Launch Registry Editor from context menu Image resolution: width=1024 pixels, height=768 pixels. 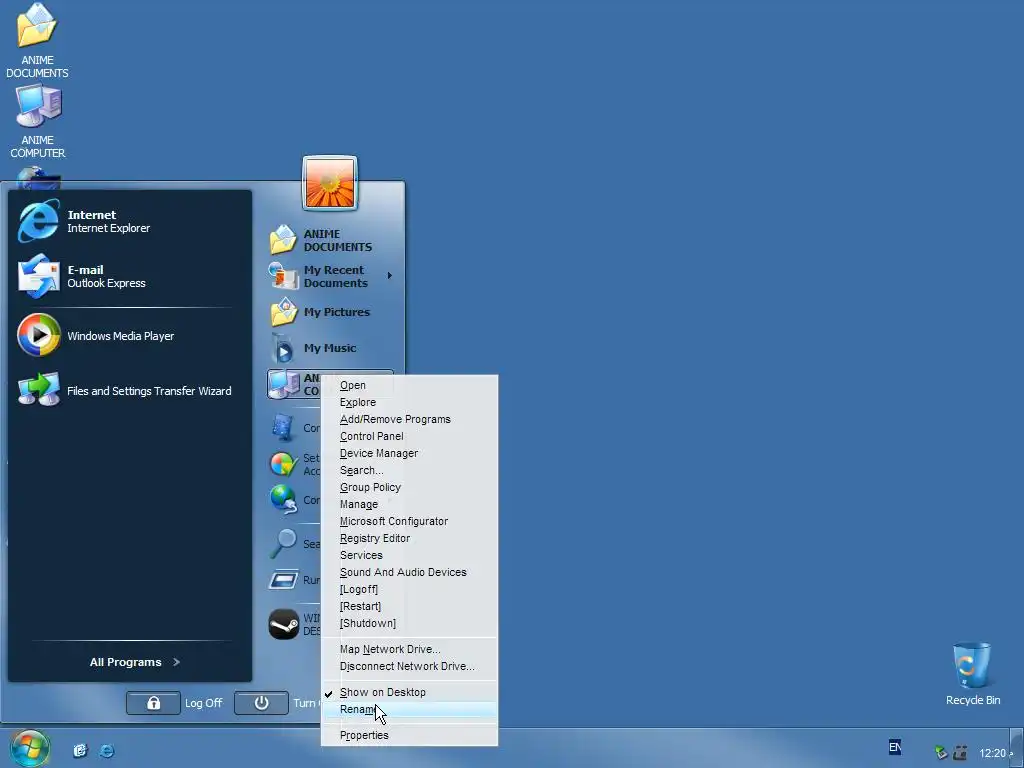(x=409, y=538)
